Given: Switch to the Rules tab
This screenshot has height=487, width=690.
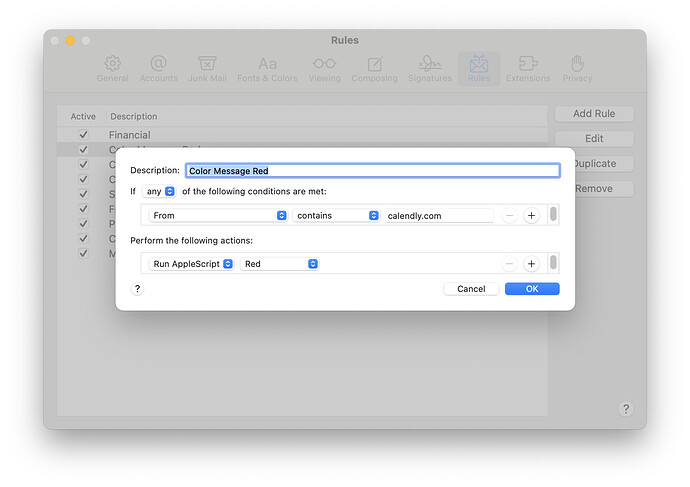Looking at the screenshot, I should [479, 68].
